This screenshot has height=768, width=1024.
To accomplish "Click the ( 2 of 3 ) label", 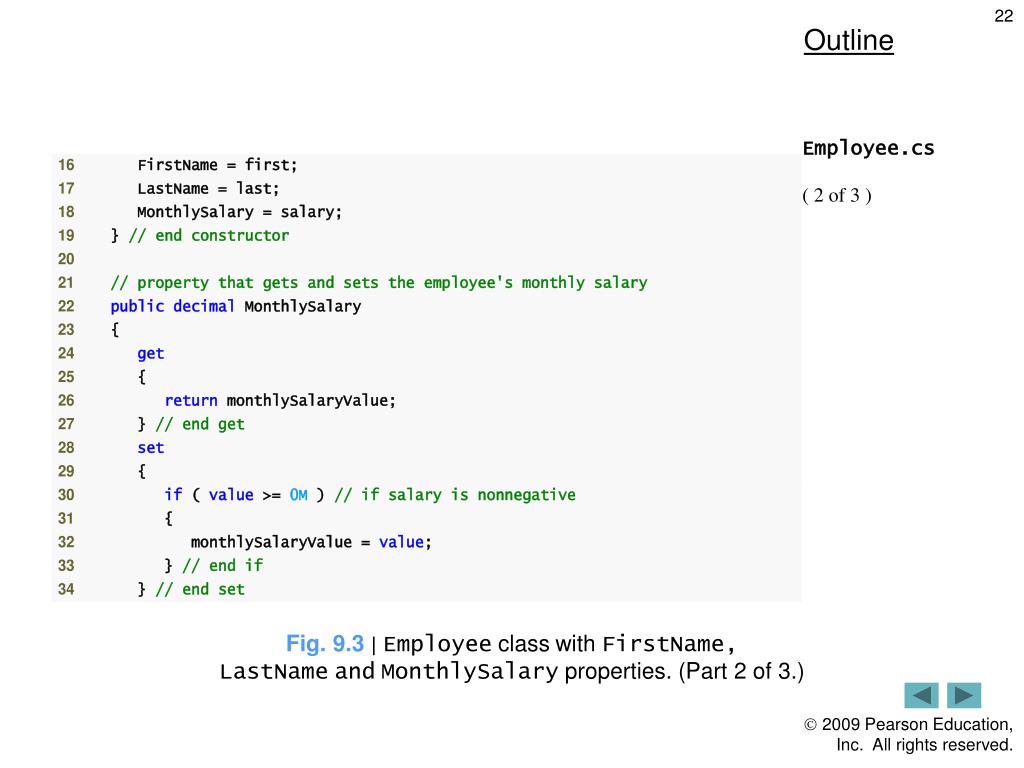I will (x=837, y=195).
